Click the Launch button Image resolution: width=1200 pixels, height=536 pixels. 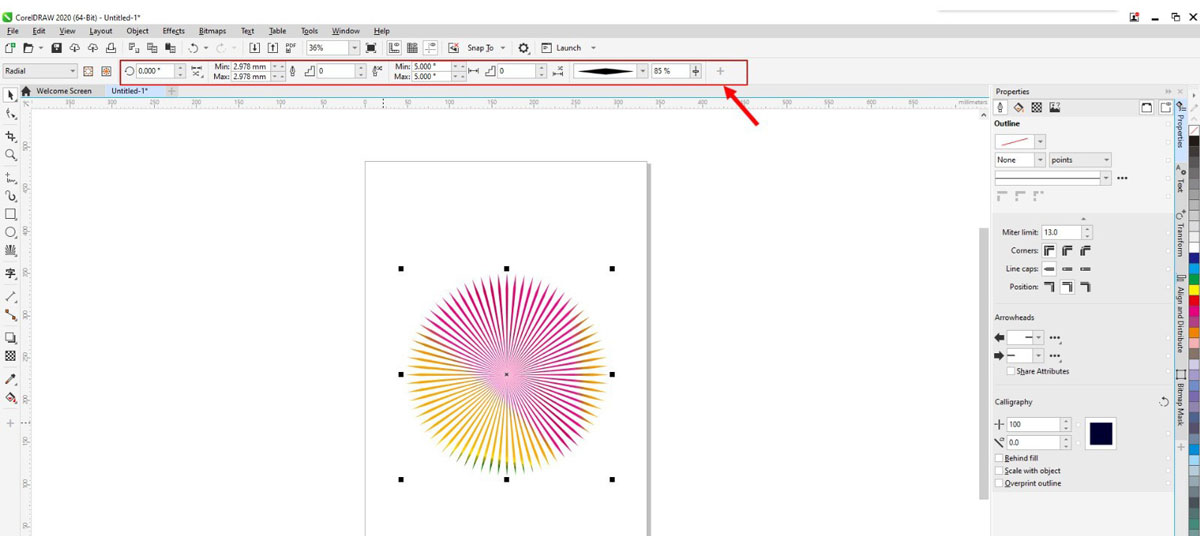pyautogui.click(x=568, y=48)
